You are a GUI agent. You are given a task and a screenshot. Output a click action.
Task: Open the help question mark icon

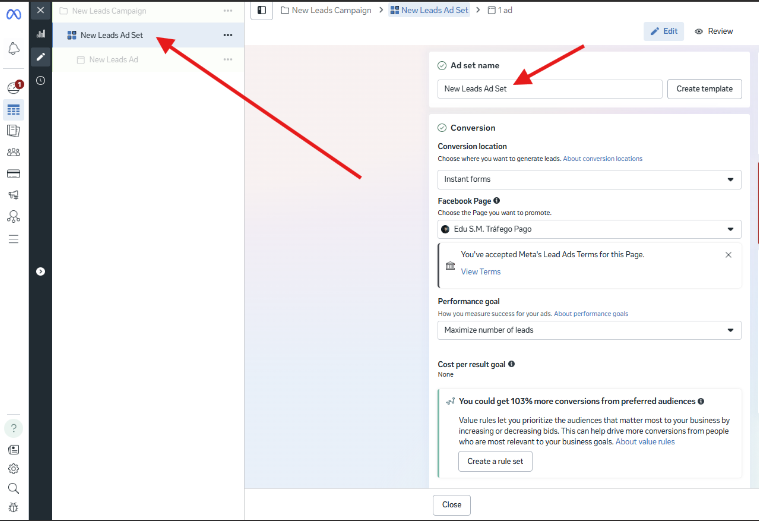coord(14,428)
